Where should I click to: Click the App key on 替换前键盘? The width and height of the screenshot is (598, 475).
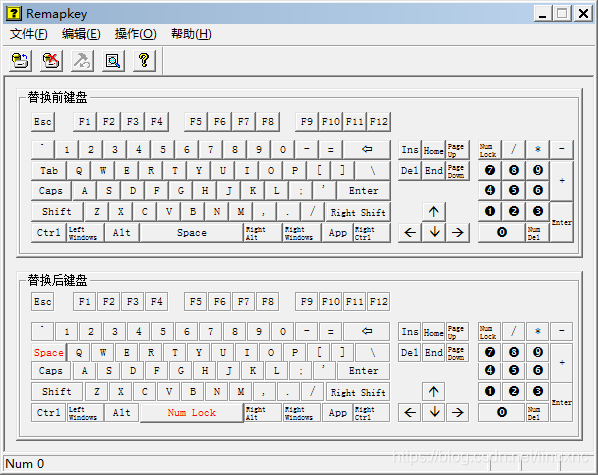338,233
